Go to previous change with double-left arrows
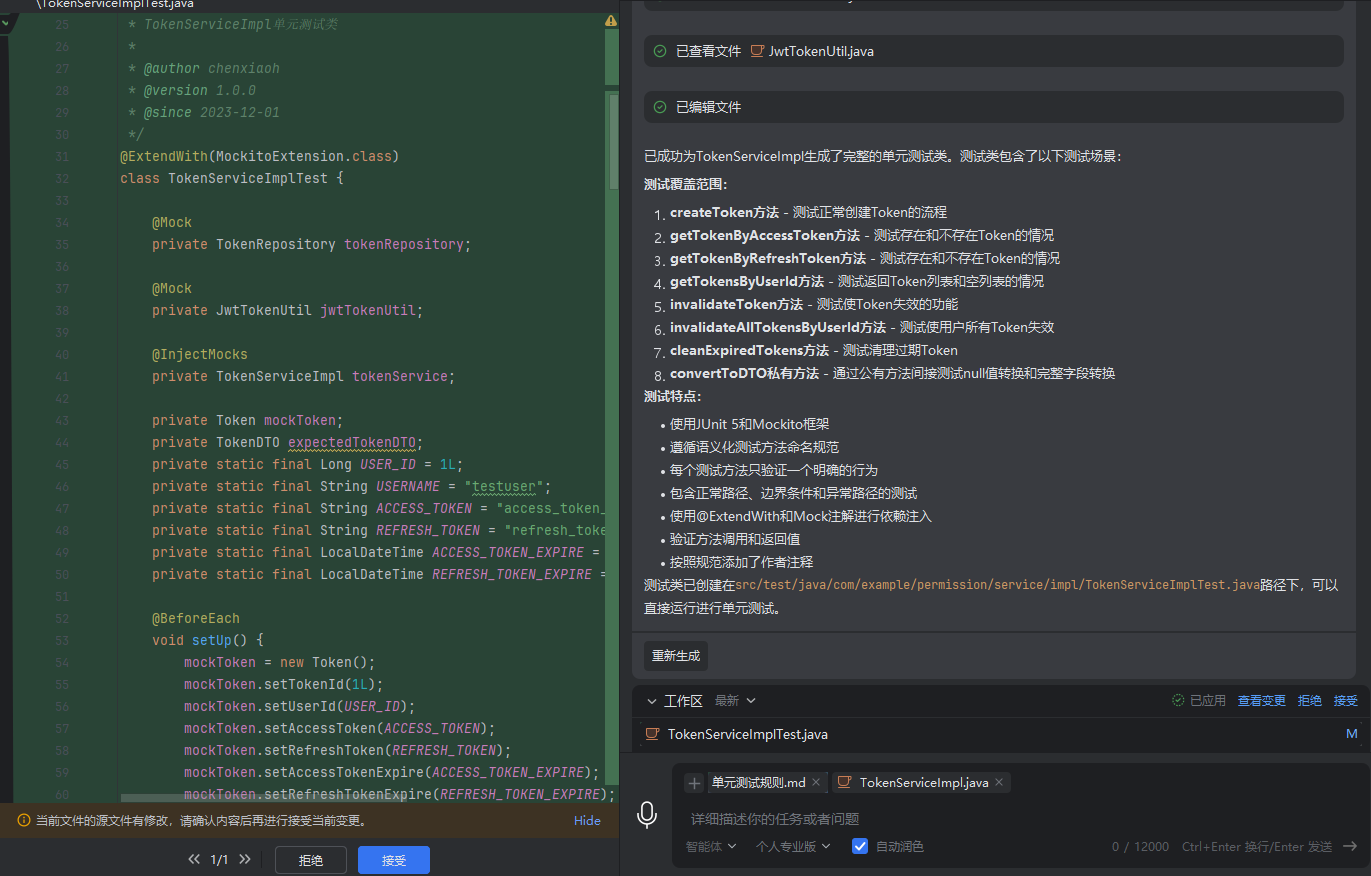Viewport: 1371px width, 876px height. click(x=194, y=860)
